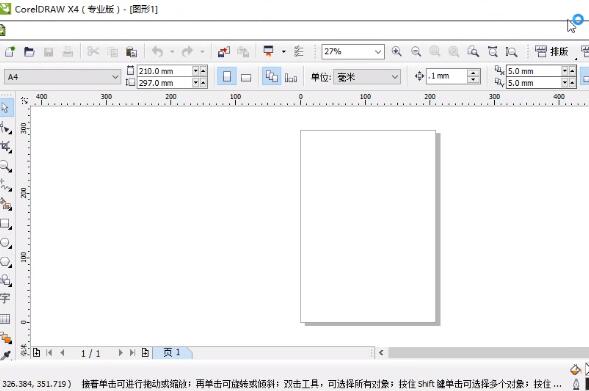Select the Table tool in toolbox

click(5, 319)
